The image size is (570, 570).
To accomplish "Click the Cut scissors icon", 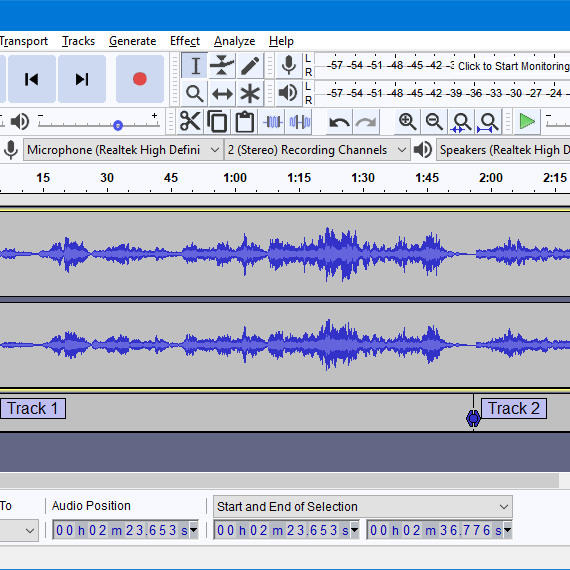I will click(190, 121).
